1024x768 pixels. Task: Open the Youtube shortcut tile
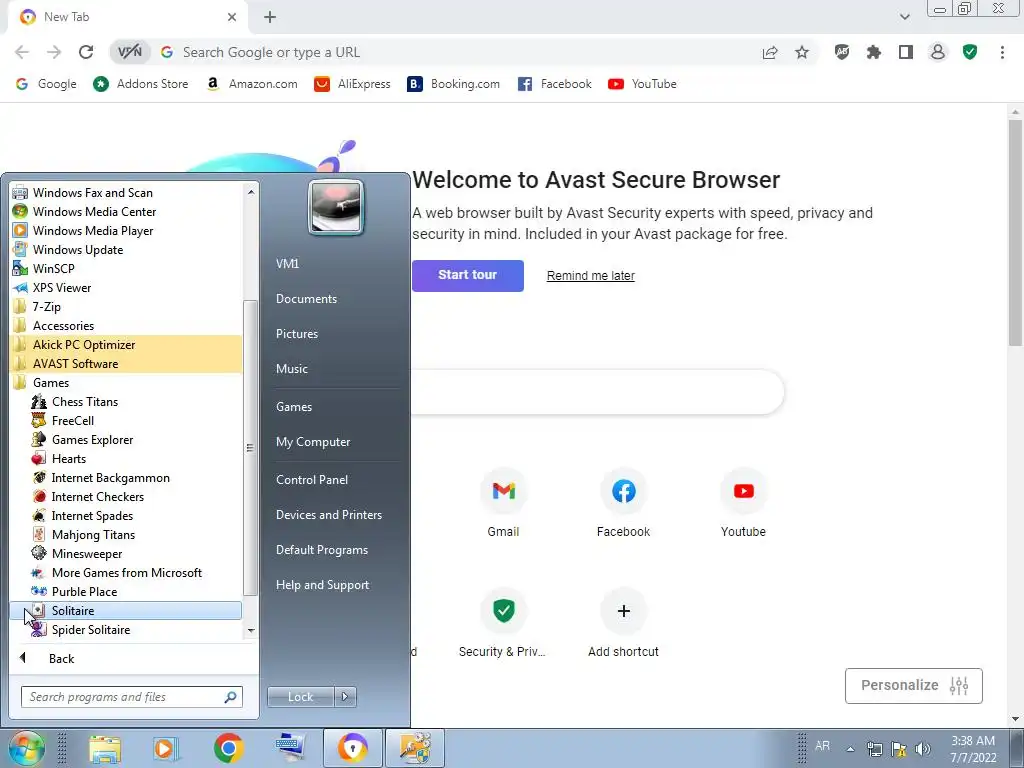743,503
